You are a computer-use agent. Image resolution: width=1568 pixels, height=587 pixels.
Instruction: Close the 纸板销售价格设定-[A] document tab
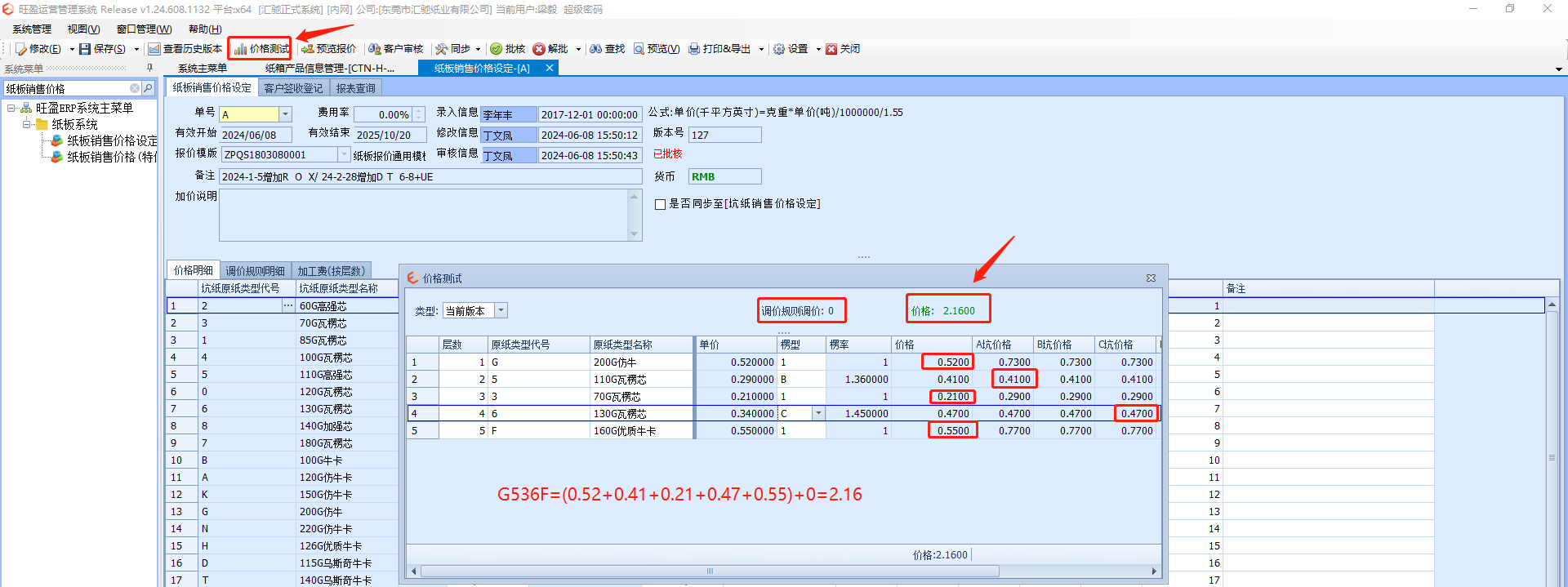click(550, 69)
